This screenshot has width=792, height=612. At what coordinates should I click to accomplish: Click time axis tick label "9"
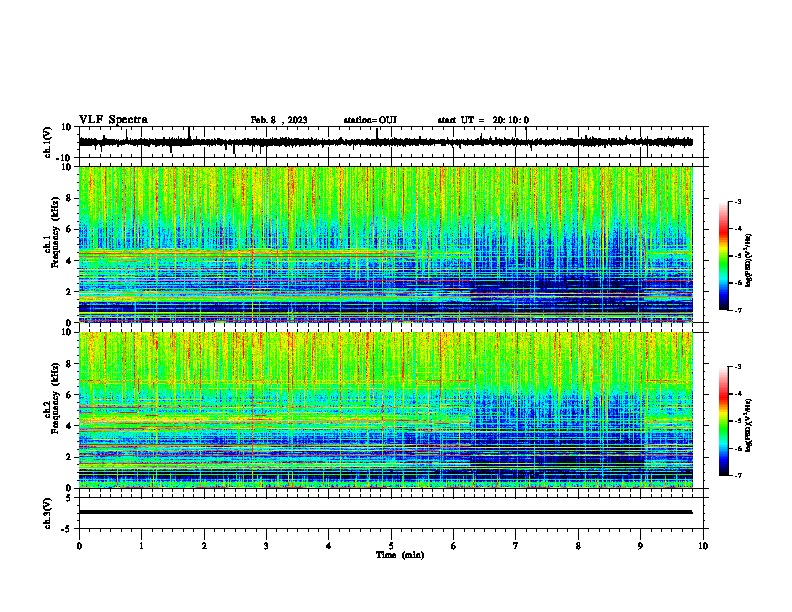click(x=640, y=546)
